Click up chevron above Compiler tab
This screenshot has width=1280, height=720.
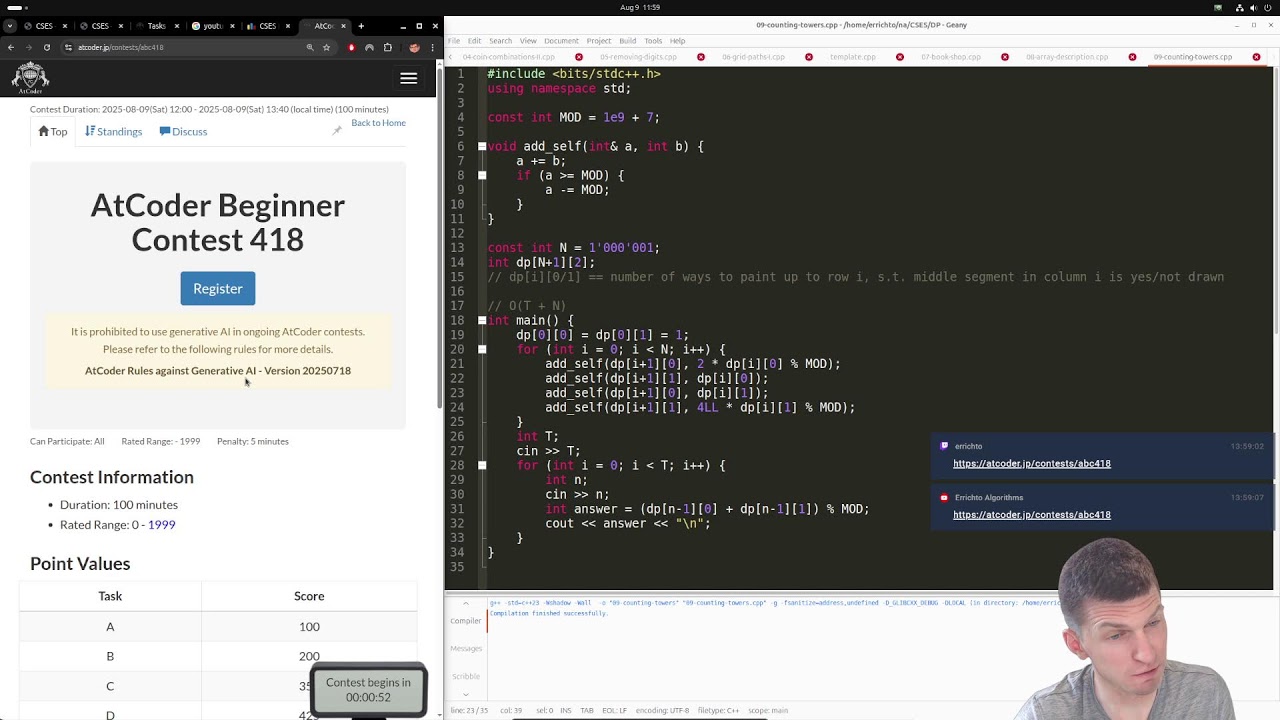(x=465, y=604)
